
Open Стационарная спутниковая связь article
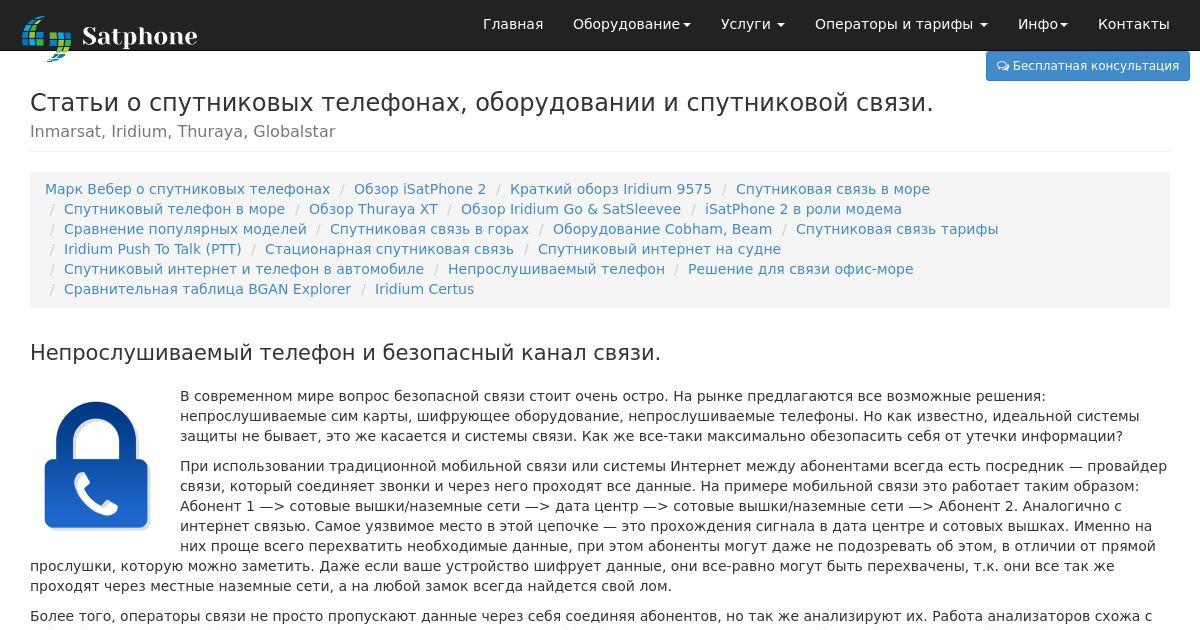389,249
